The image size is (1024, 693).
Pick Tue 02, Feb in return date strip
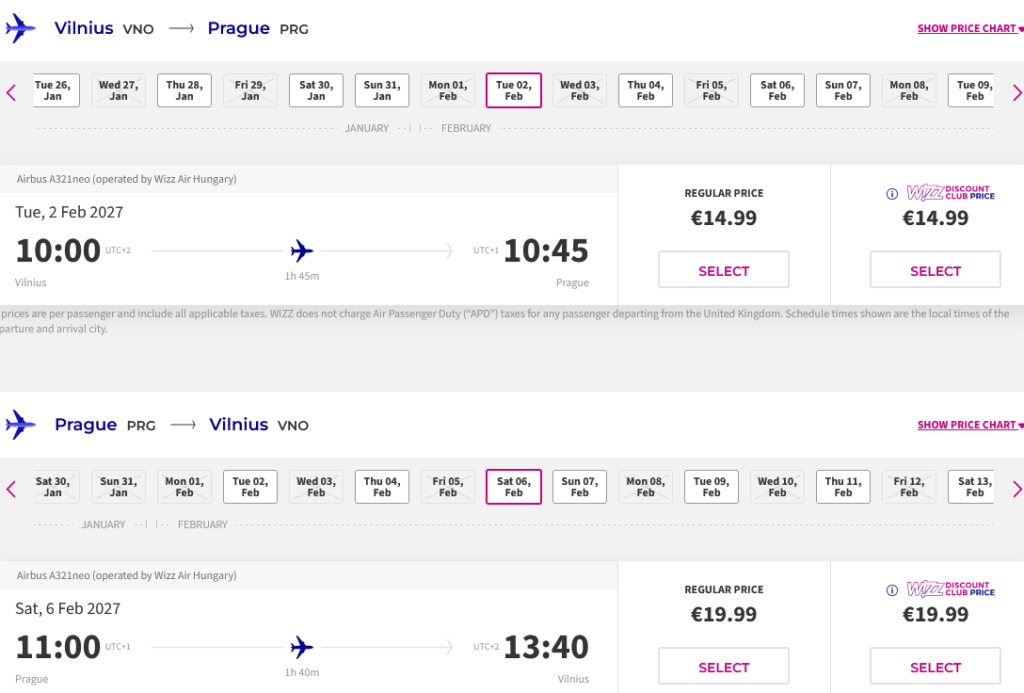pyautogui.click(x=250, y=487)
